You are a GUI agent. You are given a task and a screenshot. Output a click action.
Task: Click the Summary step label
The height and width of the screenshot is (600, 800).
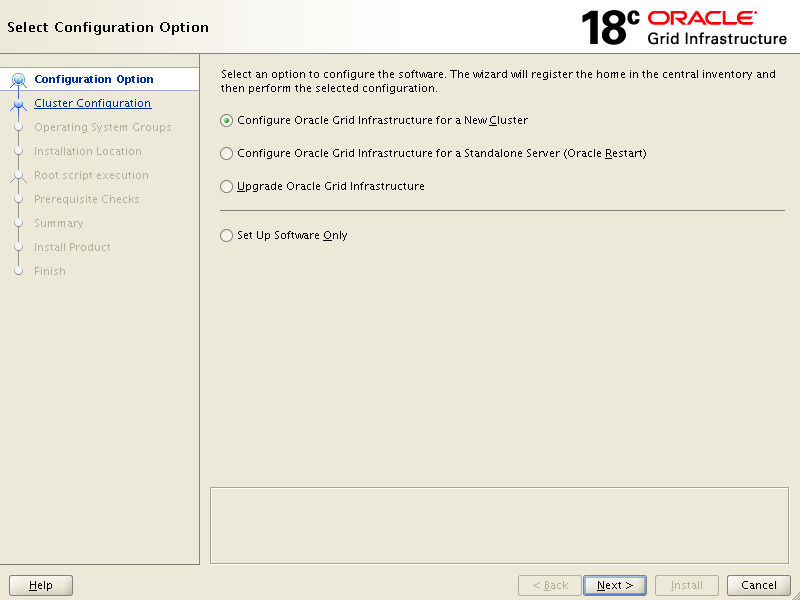coord(59,223)
